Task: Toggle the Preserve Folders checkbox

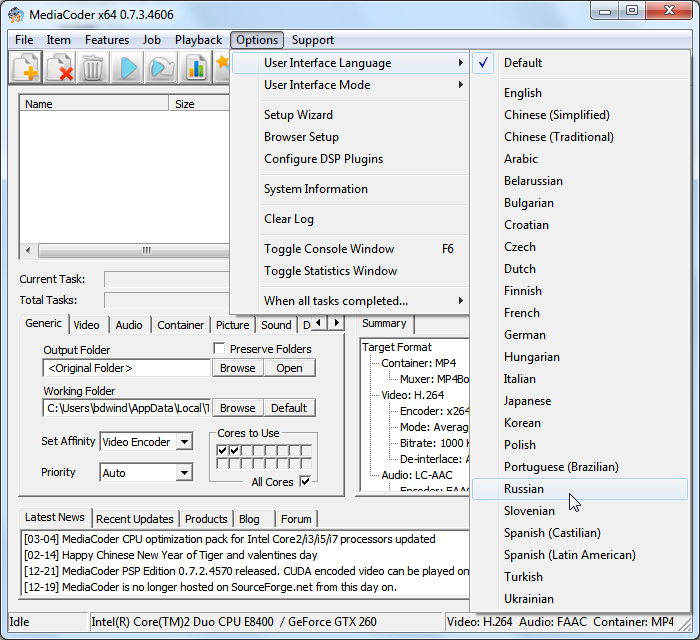Action: point(219,348)
